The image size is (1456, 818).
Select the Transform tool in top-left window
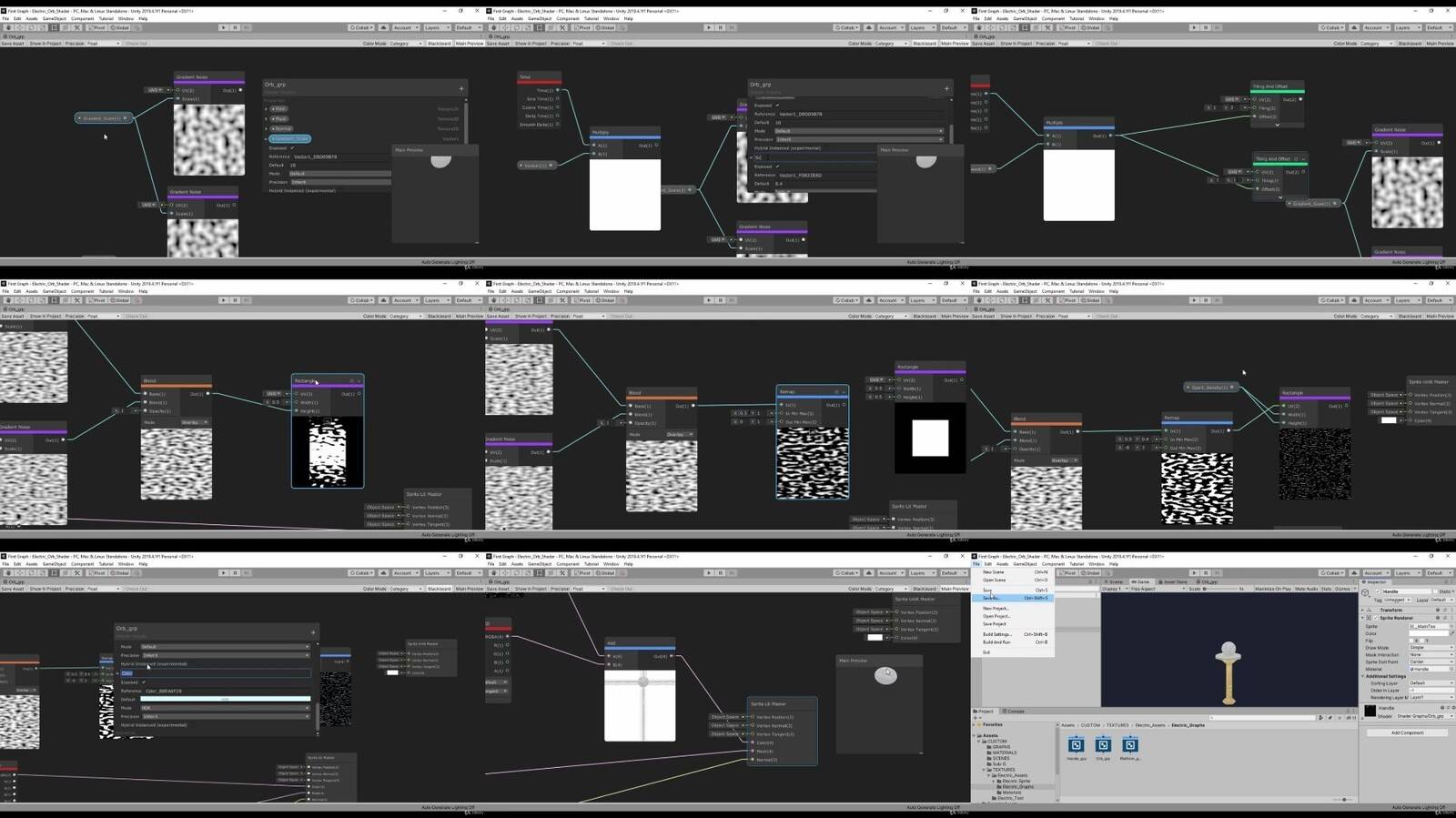point(65,27)
